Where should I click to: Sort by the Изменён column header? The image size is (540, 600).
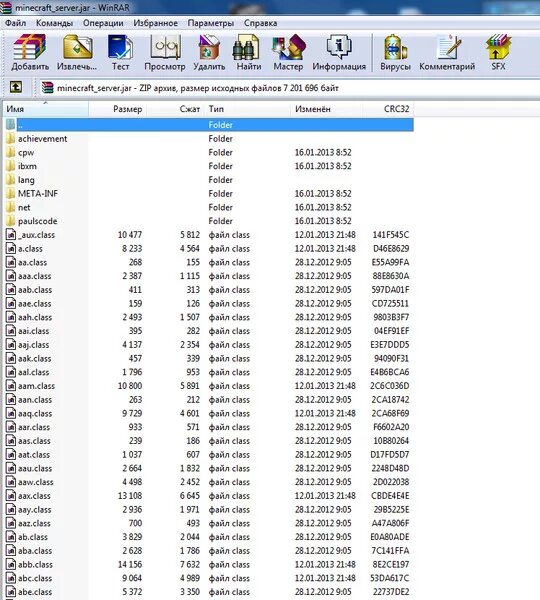327,109
